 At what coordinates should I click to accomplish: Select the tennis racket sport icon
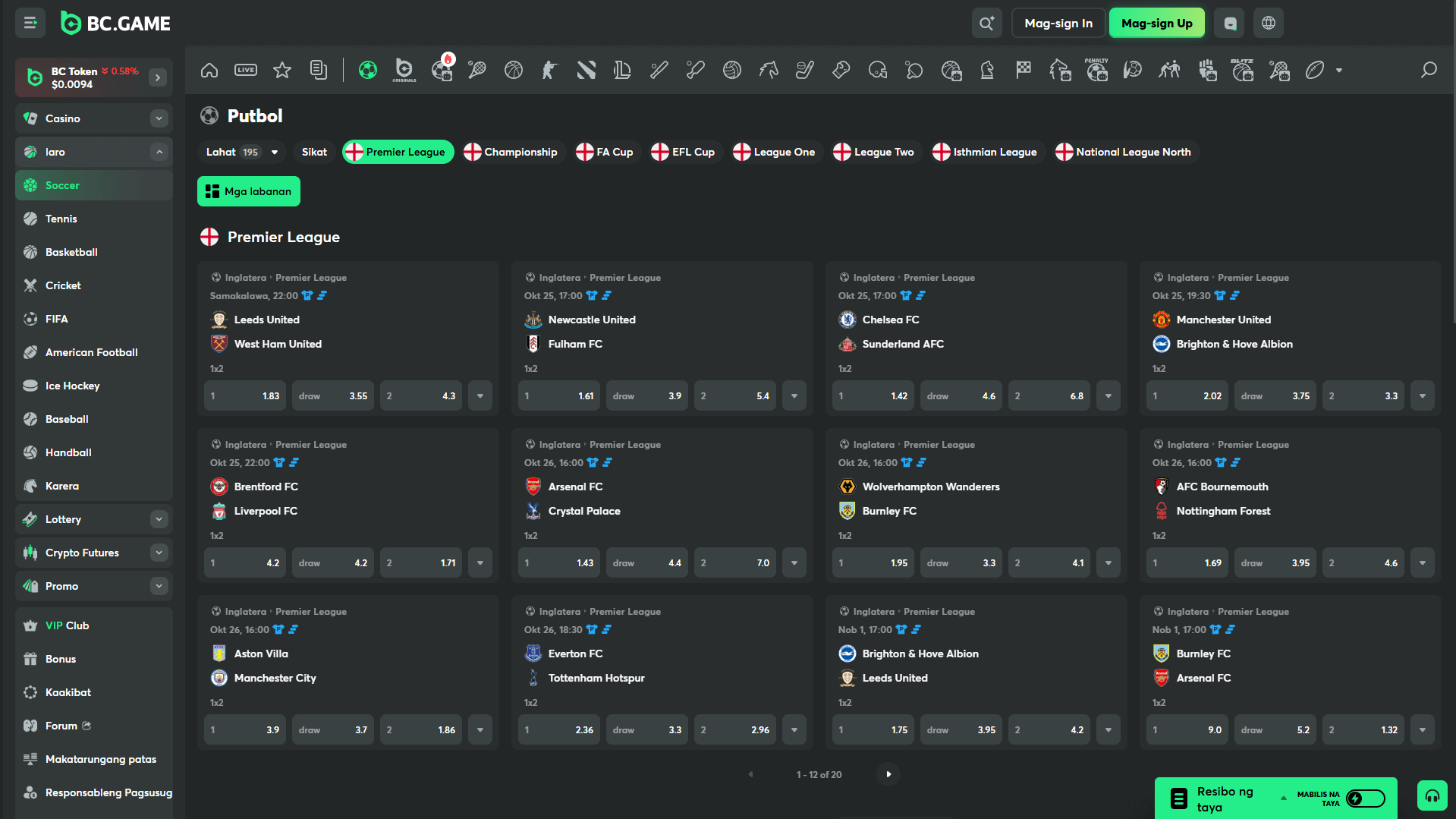click(x=477, y=71)
